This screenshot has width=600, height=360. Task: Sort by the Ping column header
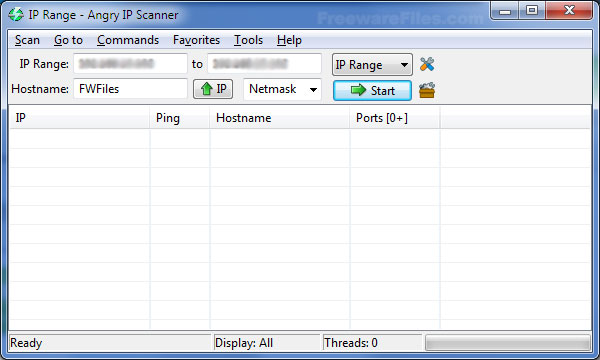point(179,118)
